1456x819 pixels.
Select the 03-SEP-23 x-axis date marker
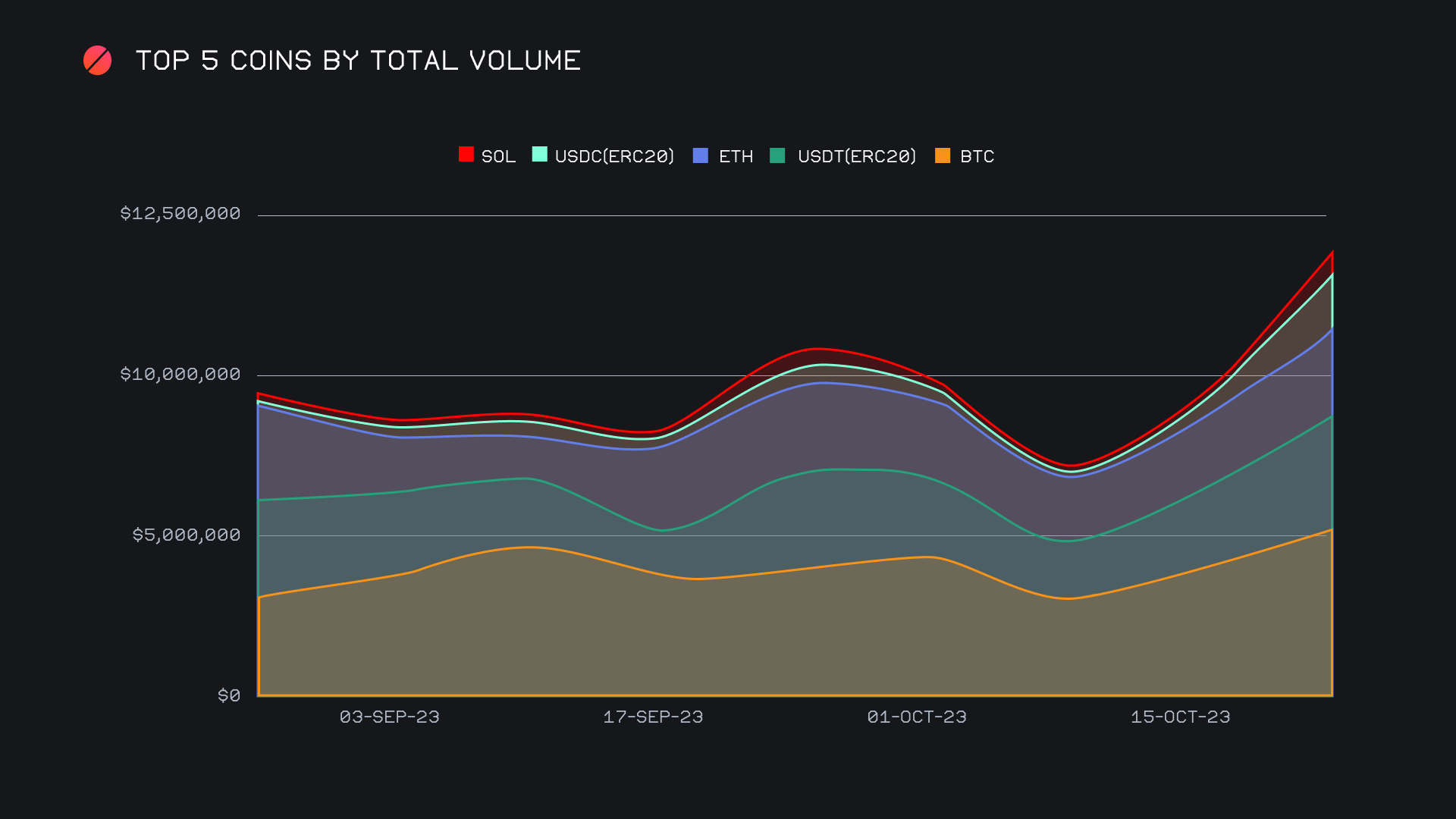pyautogui.click(x=389, y=717)
